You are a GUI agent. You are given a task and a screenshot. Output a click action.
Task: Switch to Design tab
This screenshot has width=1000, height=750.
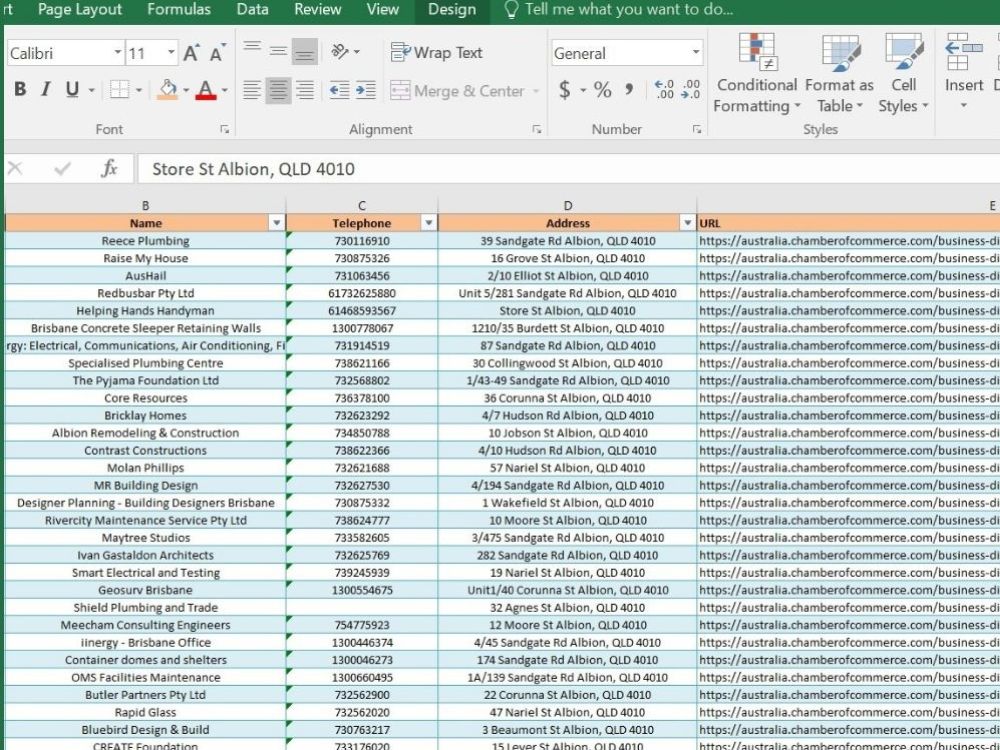tap(452, 10)
